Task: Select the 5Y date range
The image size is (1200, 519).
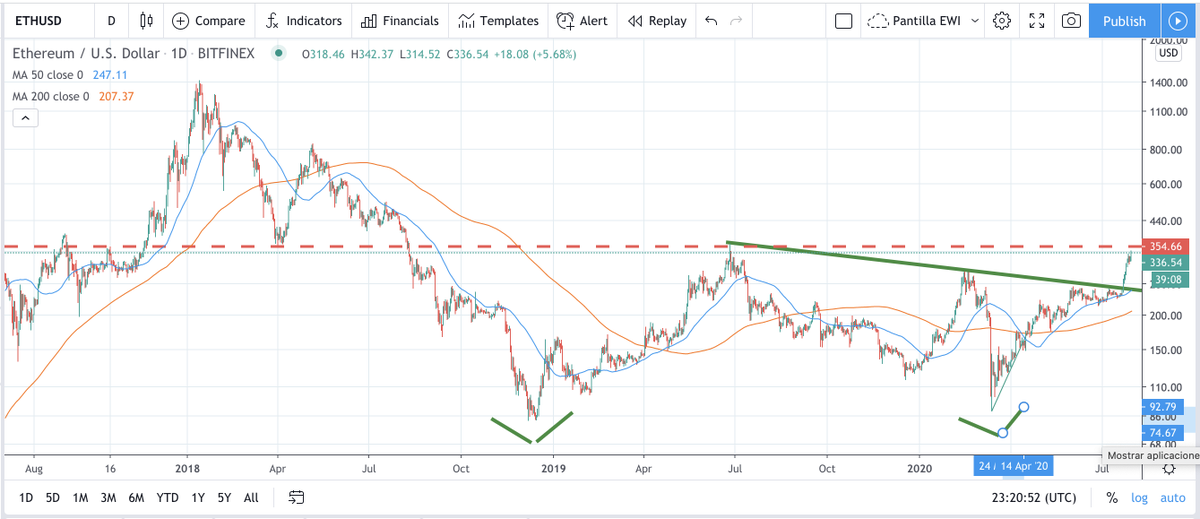Action: coord(224,497)
